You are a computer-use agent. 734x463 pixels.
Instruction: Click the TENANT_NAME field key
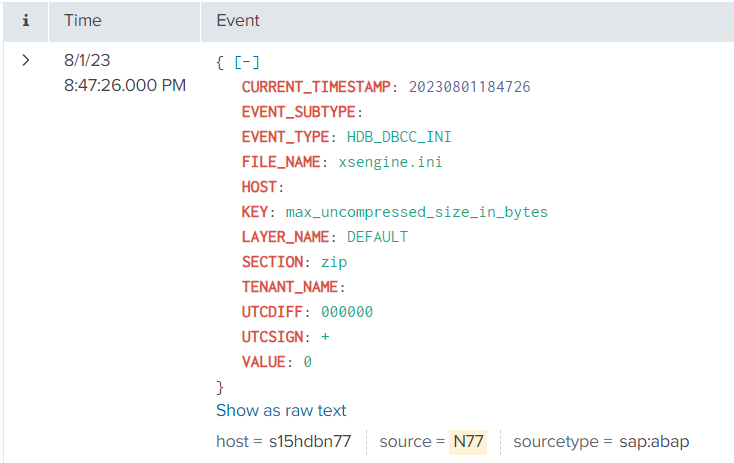pyautogui.click(x=290, y=287)
